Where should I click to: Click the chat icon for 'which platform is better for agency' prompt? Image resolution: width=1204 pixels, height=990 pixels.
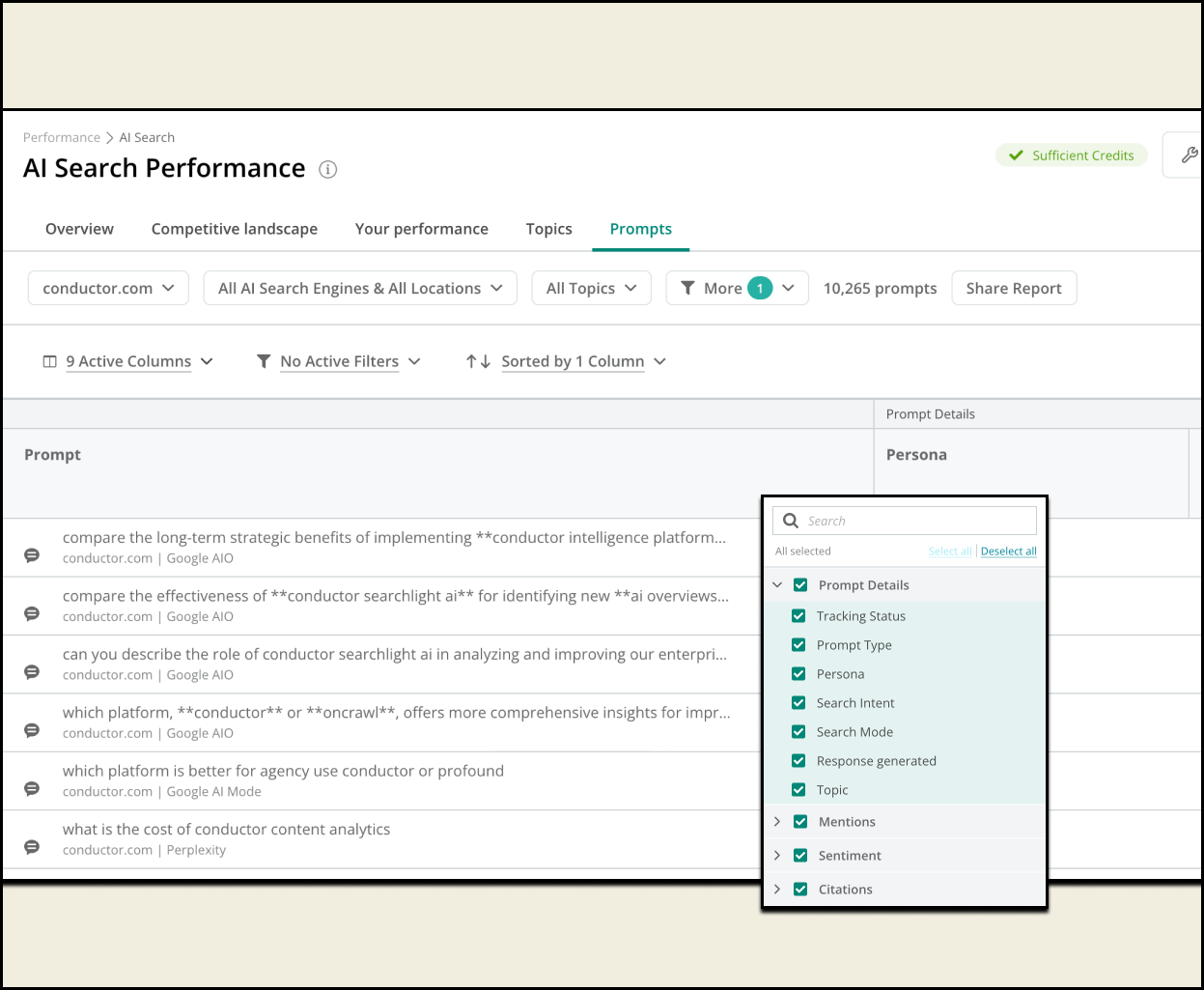coord(32,788)
